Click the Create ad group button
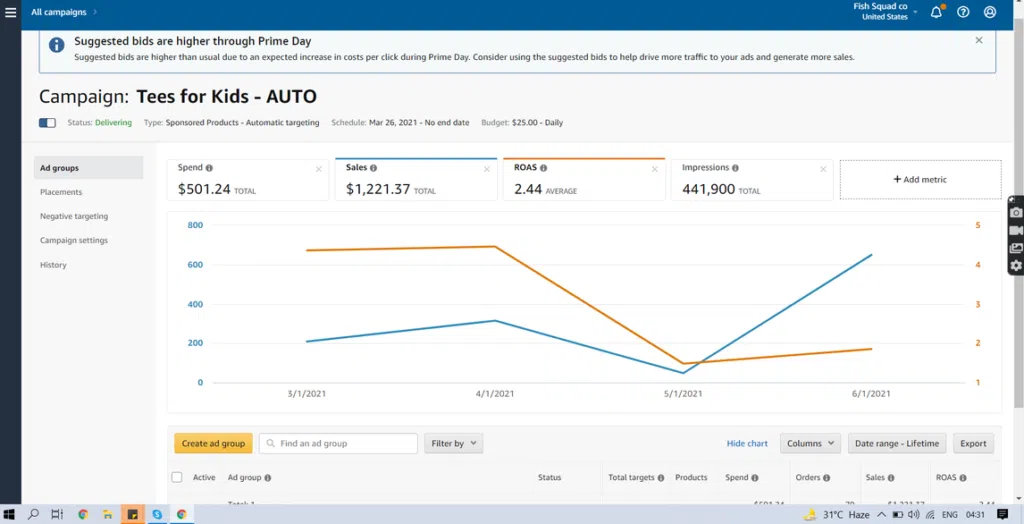 point(213,444)
